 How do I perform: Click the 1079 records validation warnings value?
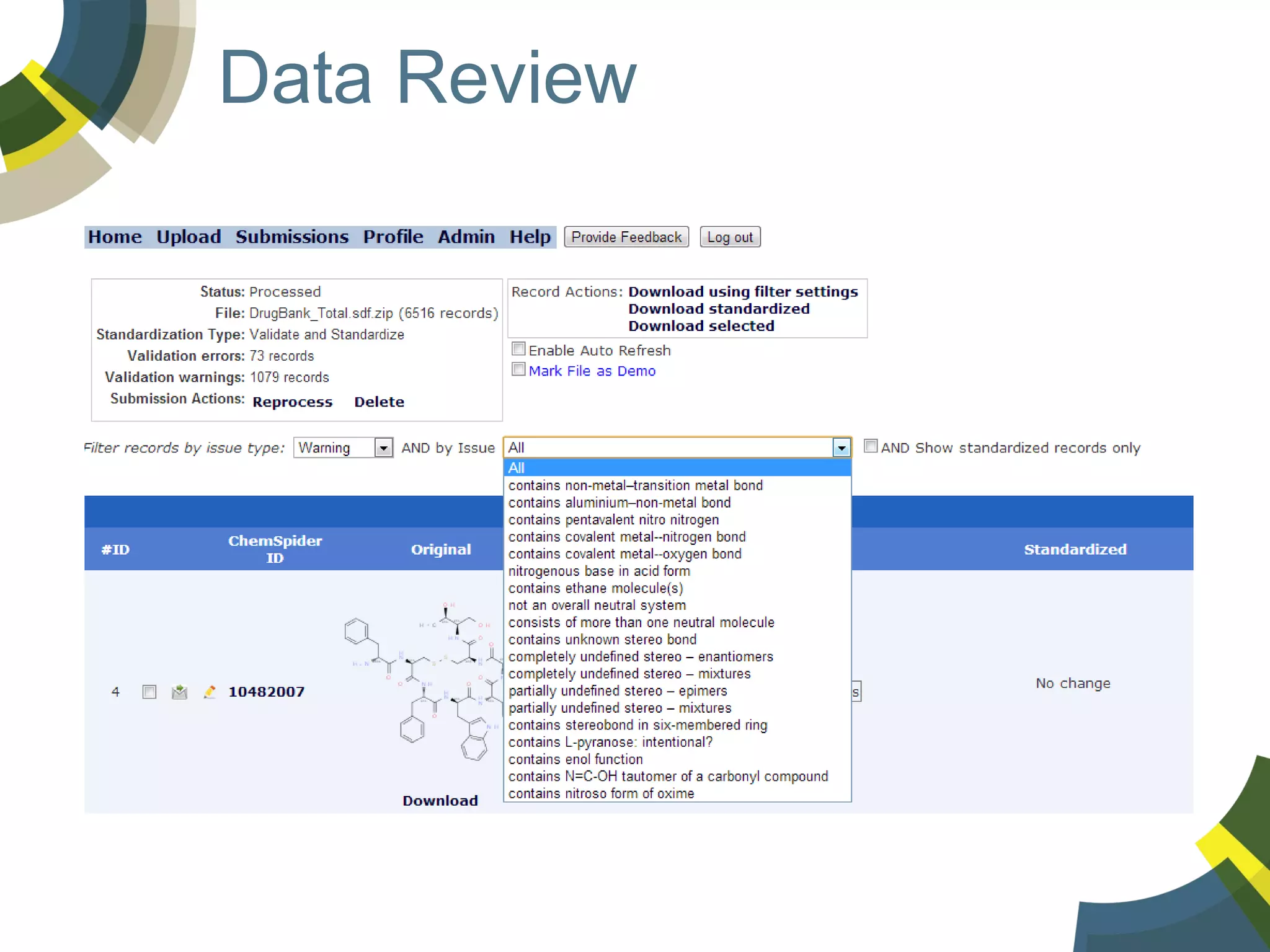pos(289,377)
